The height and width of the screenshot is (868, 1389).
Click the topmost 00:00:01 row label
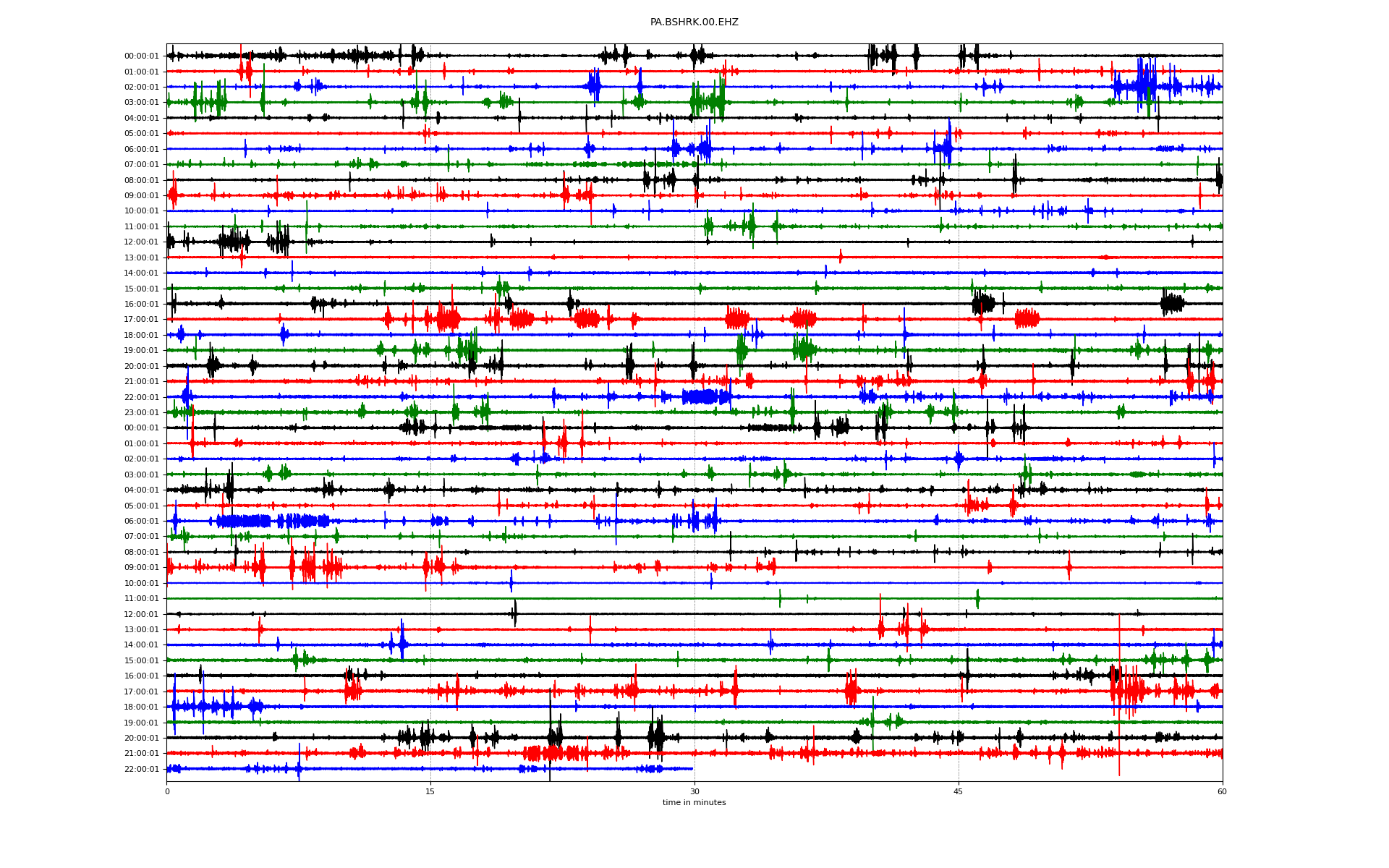click(x=141, y=56)
